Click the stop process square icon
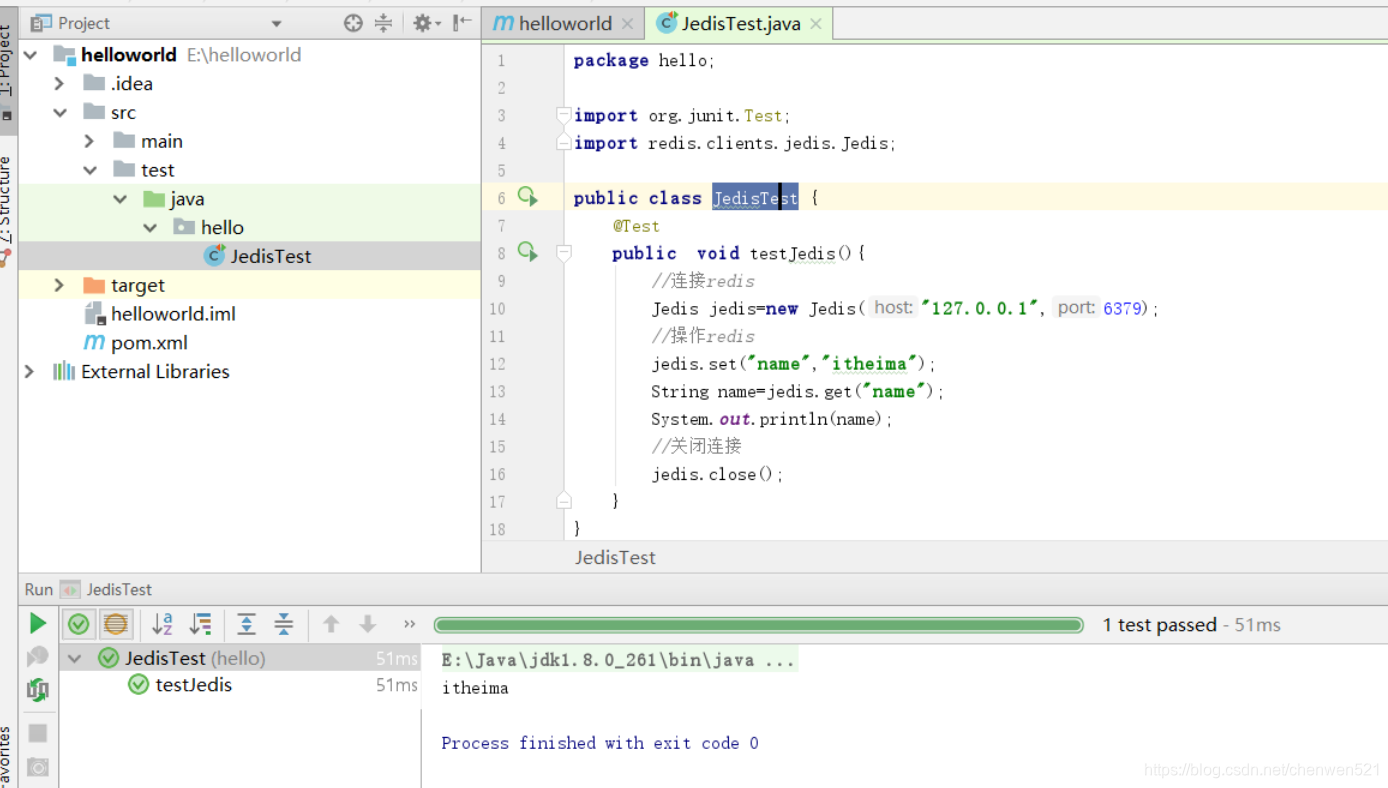Screen dimensions: 1388x788 38,733
